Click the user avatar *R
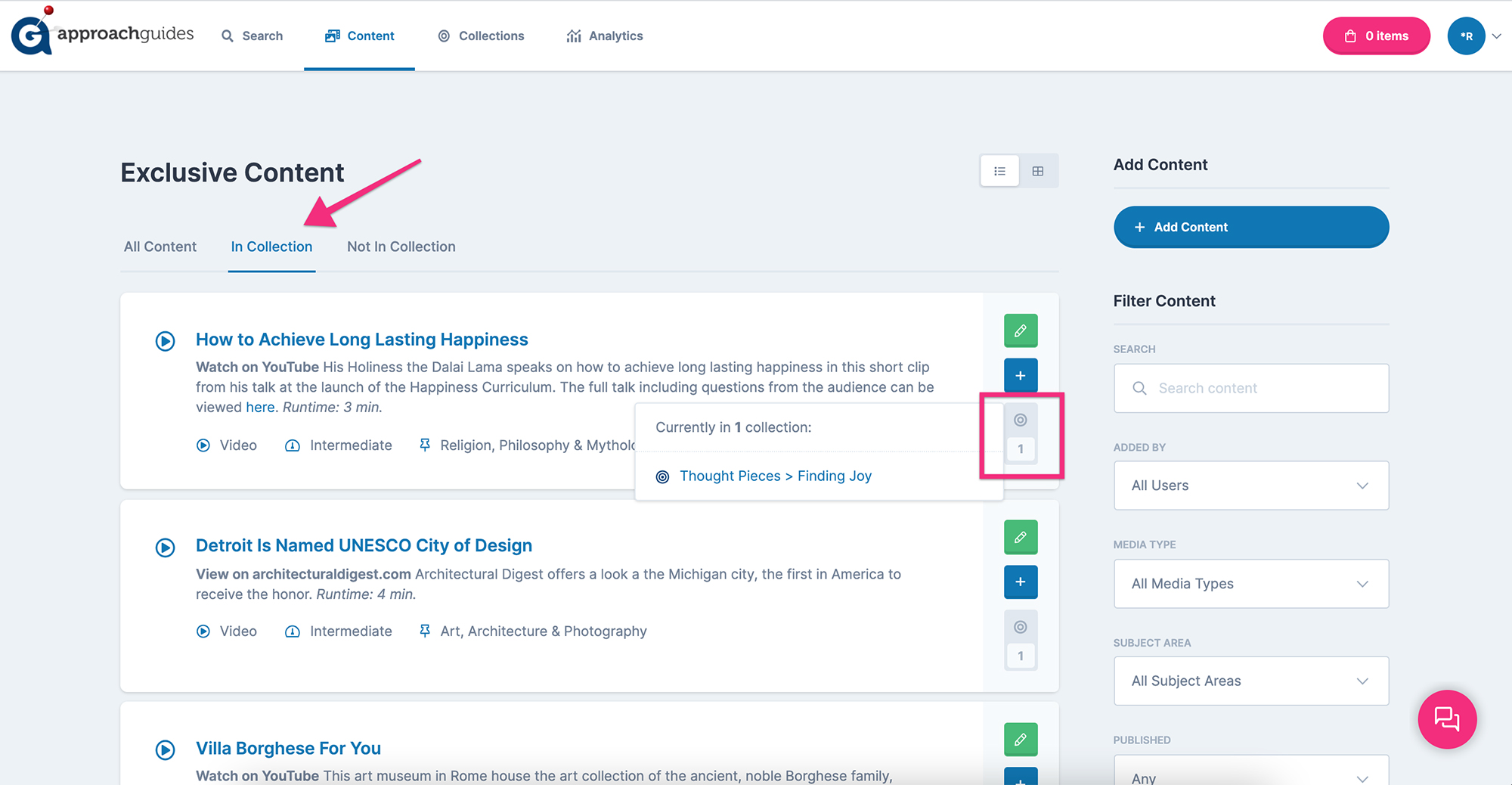Viewport: 1512px width, 785px height. (x=1466, y=36)
